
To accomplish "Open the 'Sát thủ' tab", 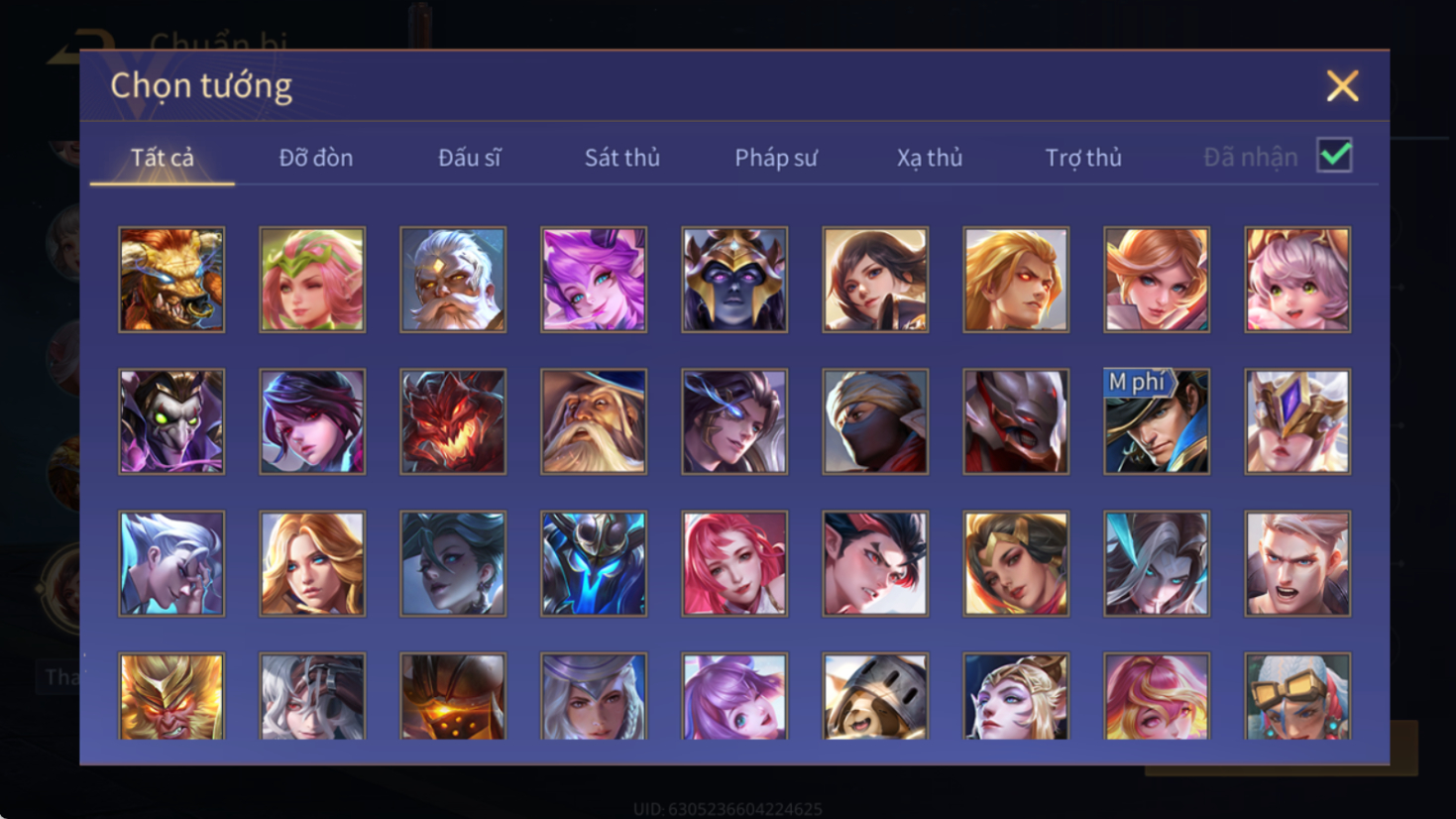I will click(x=622, y=158).
